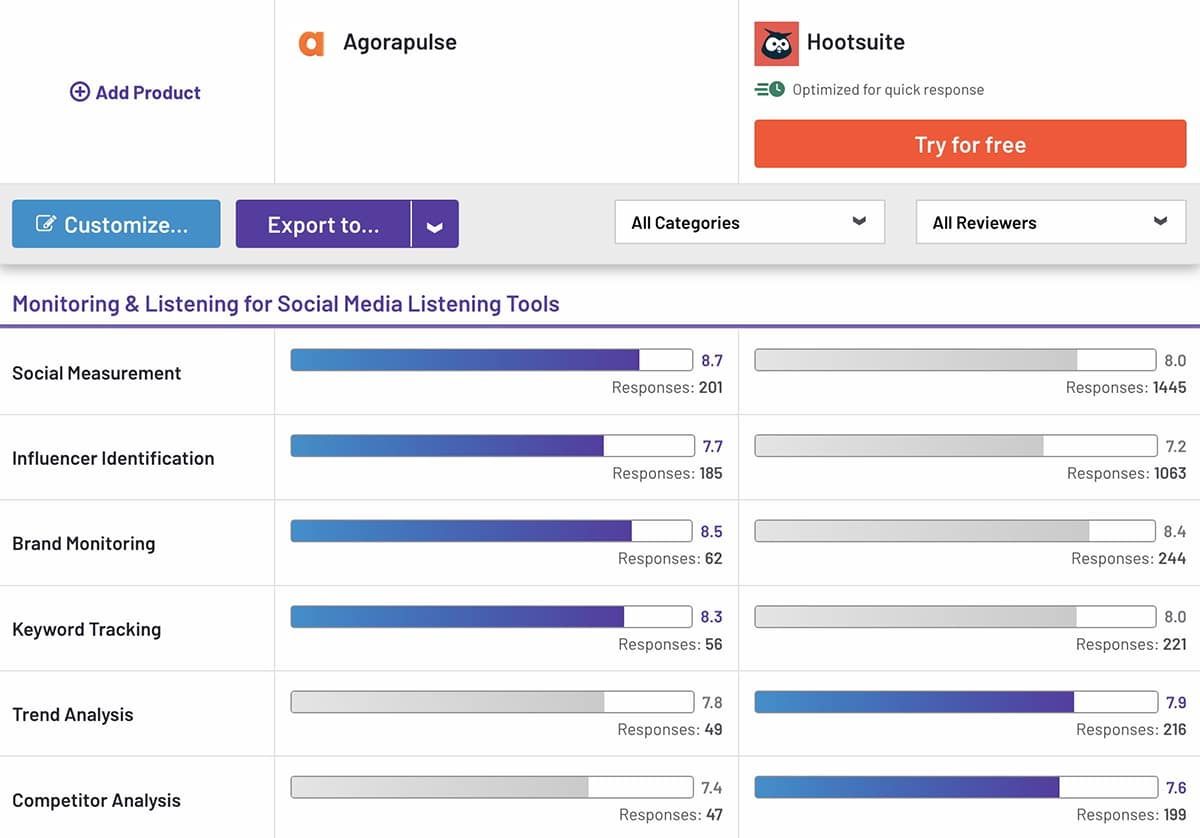The image size is (1200, 838).
Task: Click Agorapulse Influencer Identification rating bar
Action: point(492,445)
